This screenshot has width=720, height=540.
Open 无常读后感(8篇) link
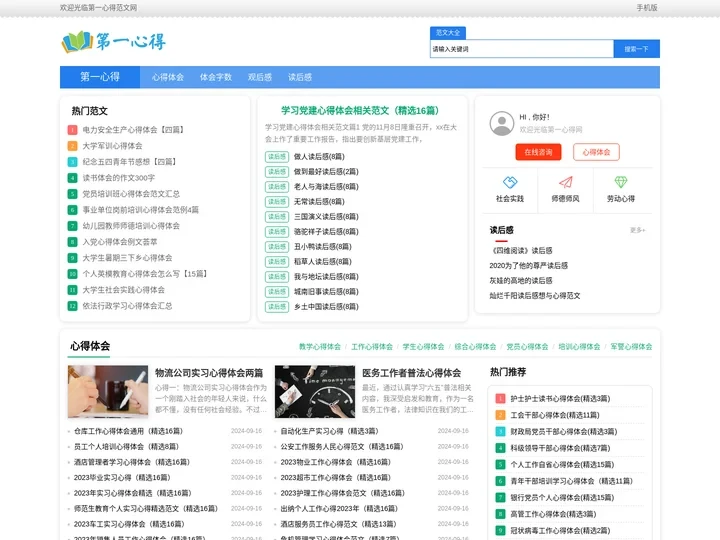pyautogui.click(x=319, y=202)
